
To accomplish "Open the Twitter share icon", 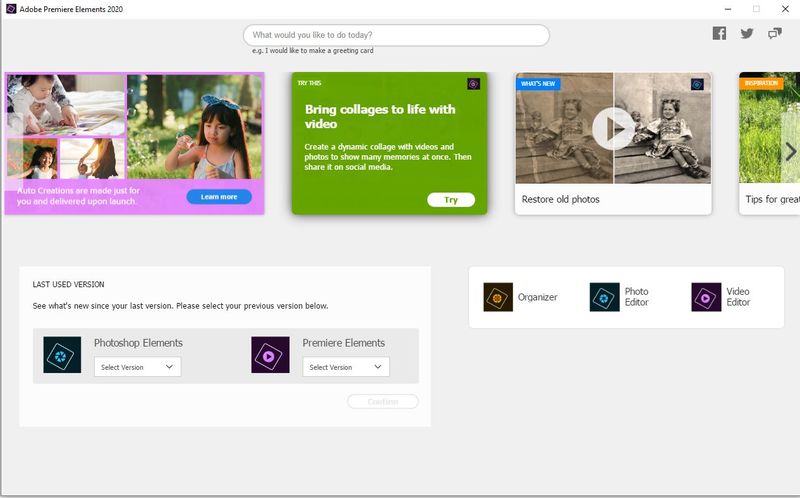I will click(x=747, y=34).
